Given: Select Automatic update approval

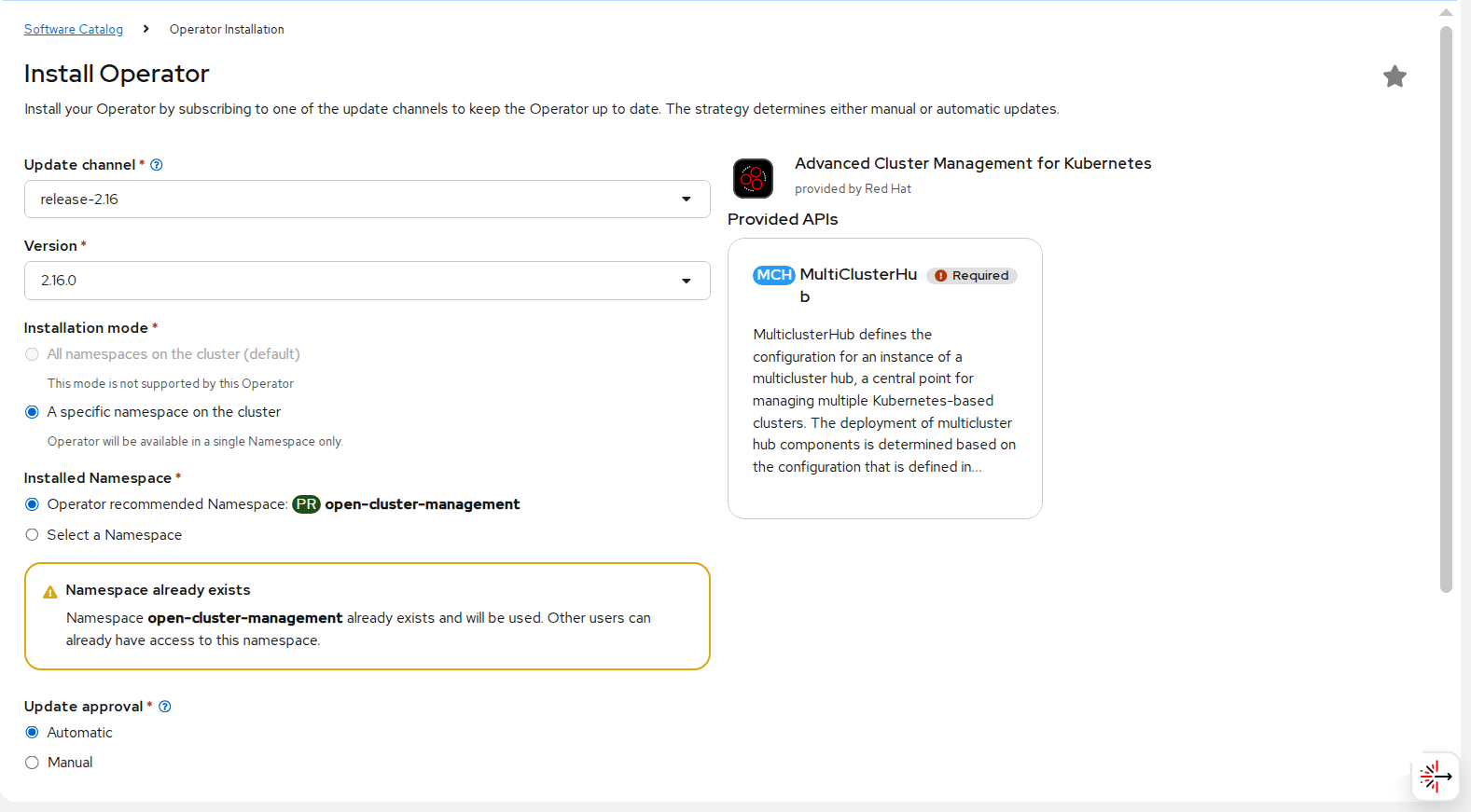Looking at the screenshot, I should [33, 733].
